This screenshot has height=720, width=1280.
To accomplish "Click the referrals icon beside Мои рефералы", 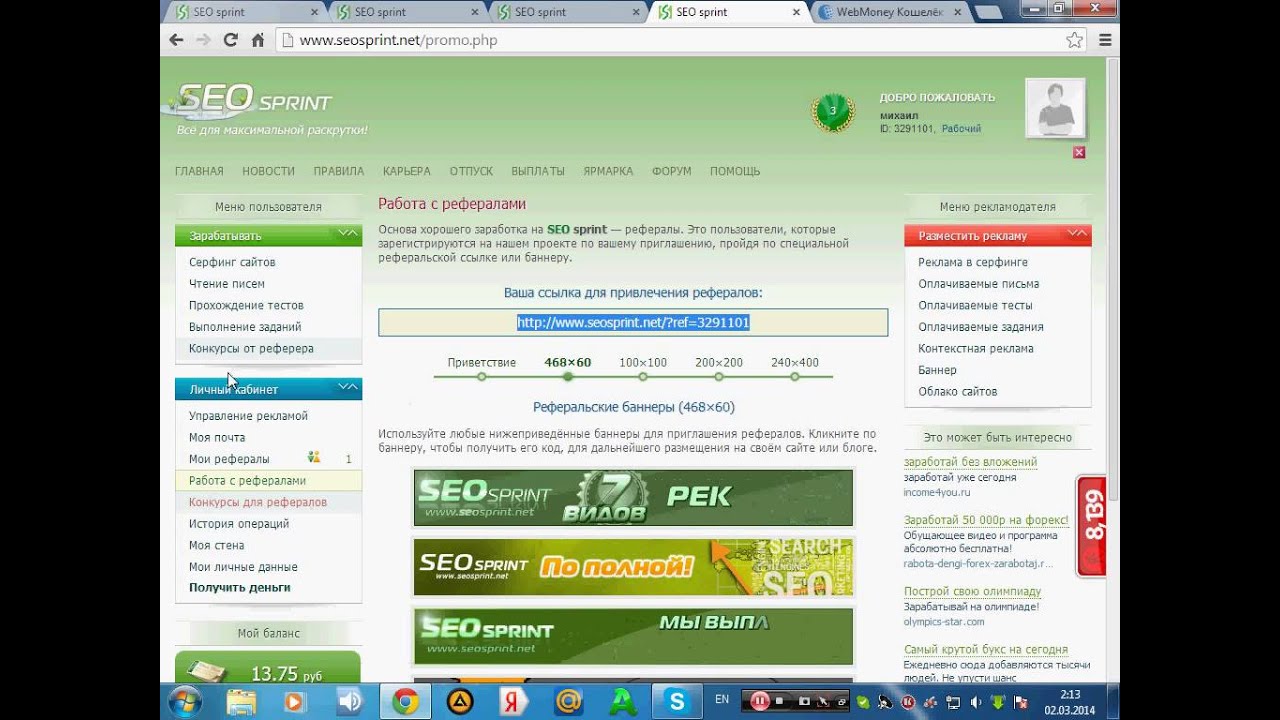I will click(x=314, y=458).
